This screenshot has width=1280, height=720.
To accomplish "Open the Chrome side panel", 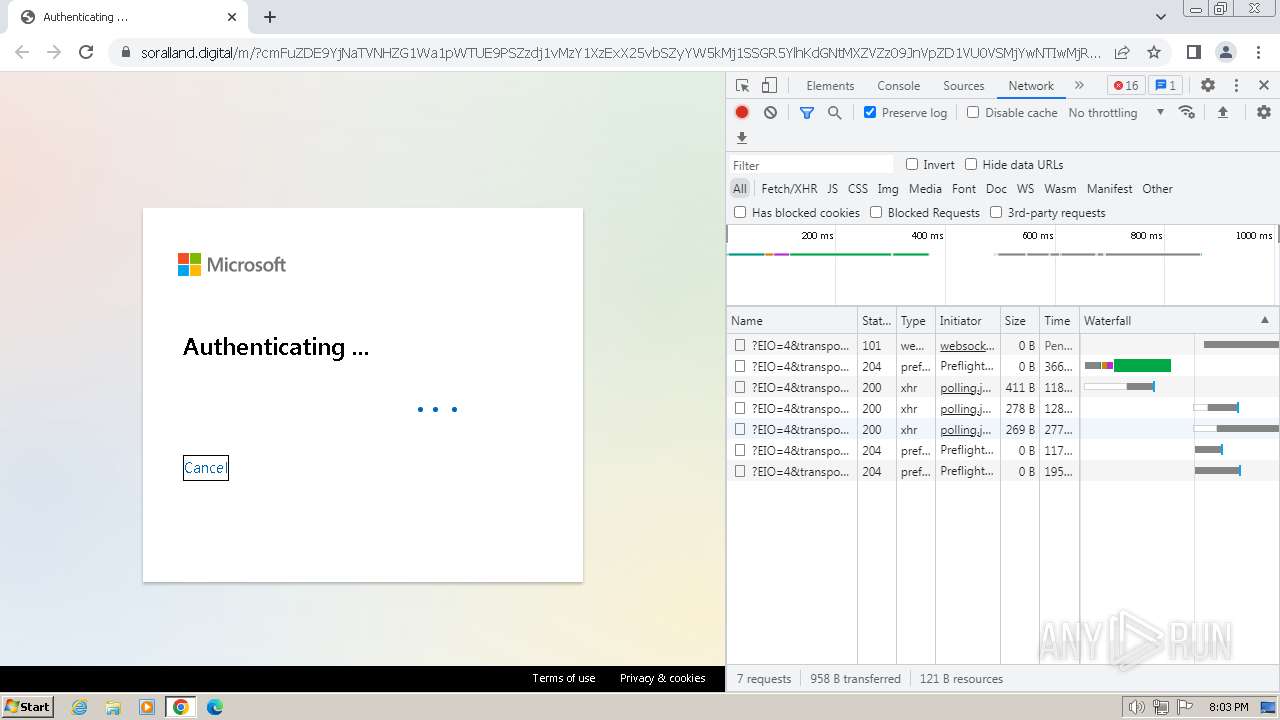I will point(1193,52).
